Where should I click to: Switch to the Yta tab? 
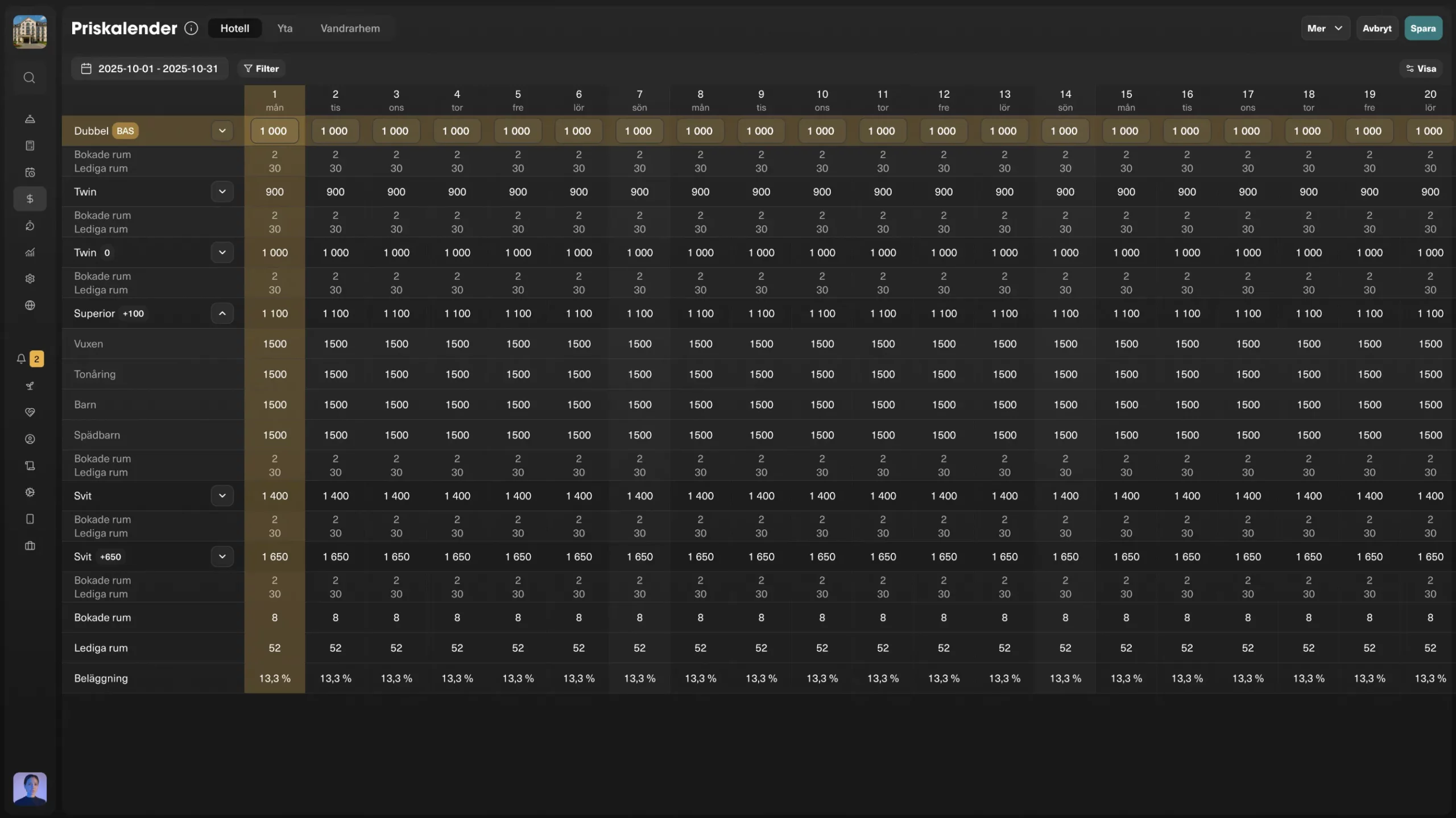pyautogui.click(x=284, y=28)
